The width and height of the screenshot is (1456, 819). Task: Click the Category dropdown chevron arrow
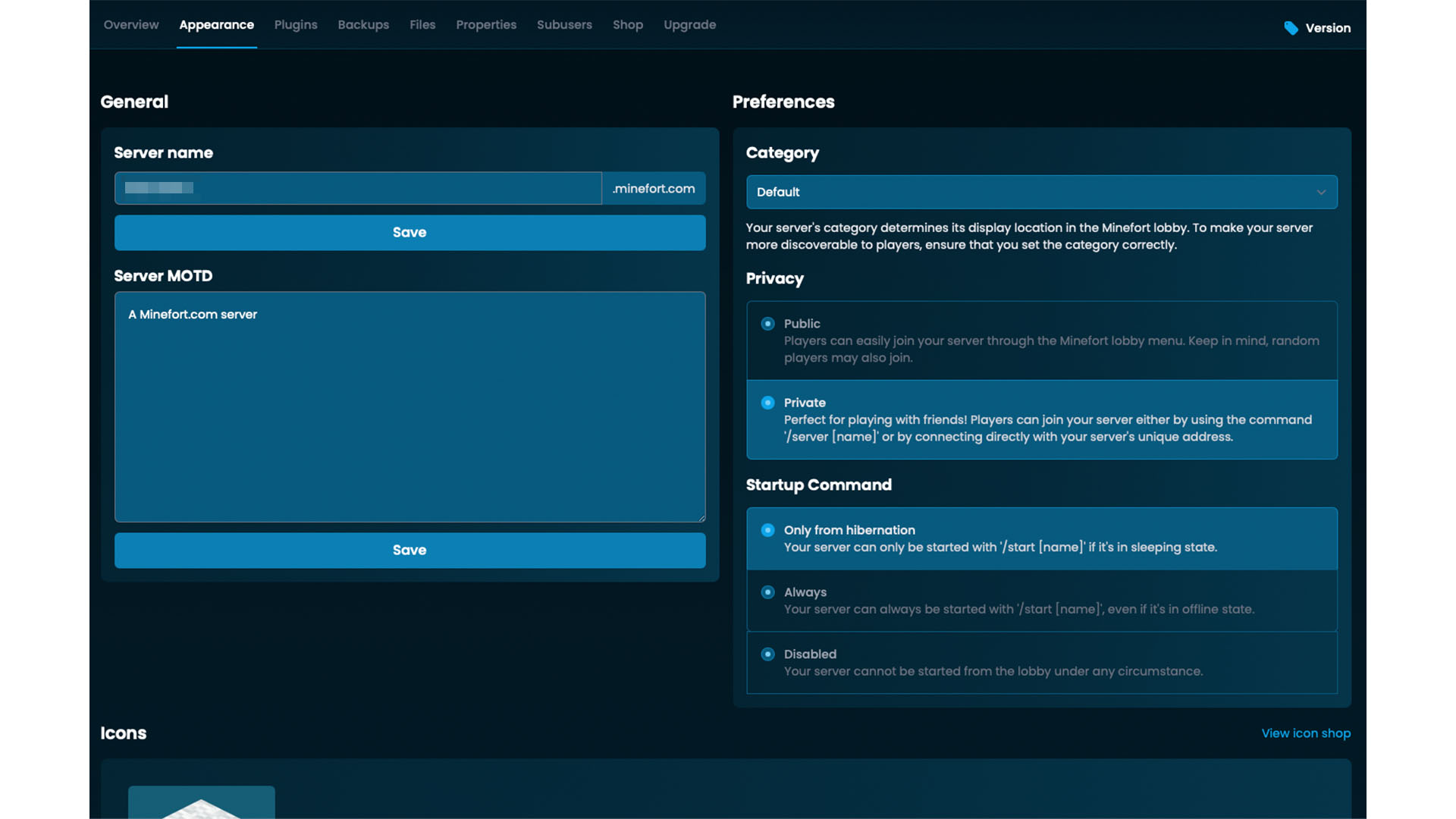(x=1321, y=192)
